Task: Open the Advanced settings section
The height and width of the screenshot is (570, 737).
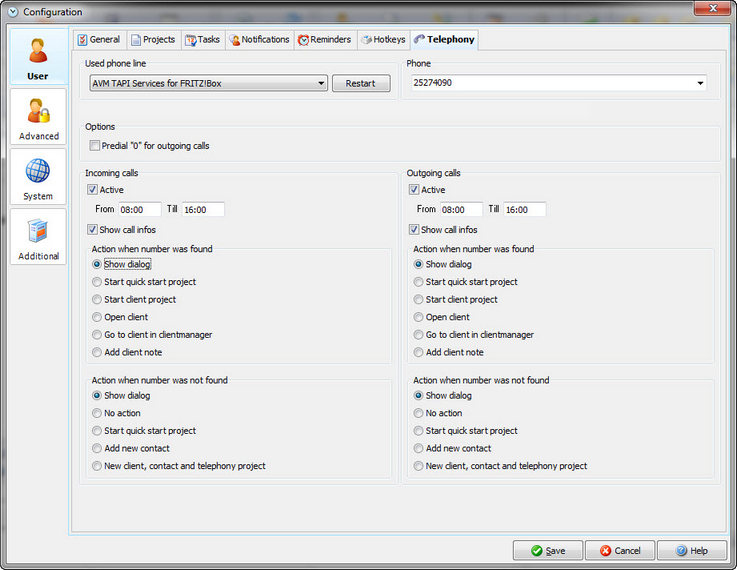Action: tap(38, 117)
